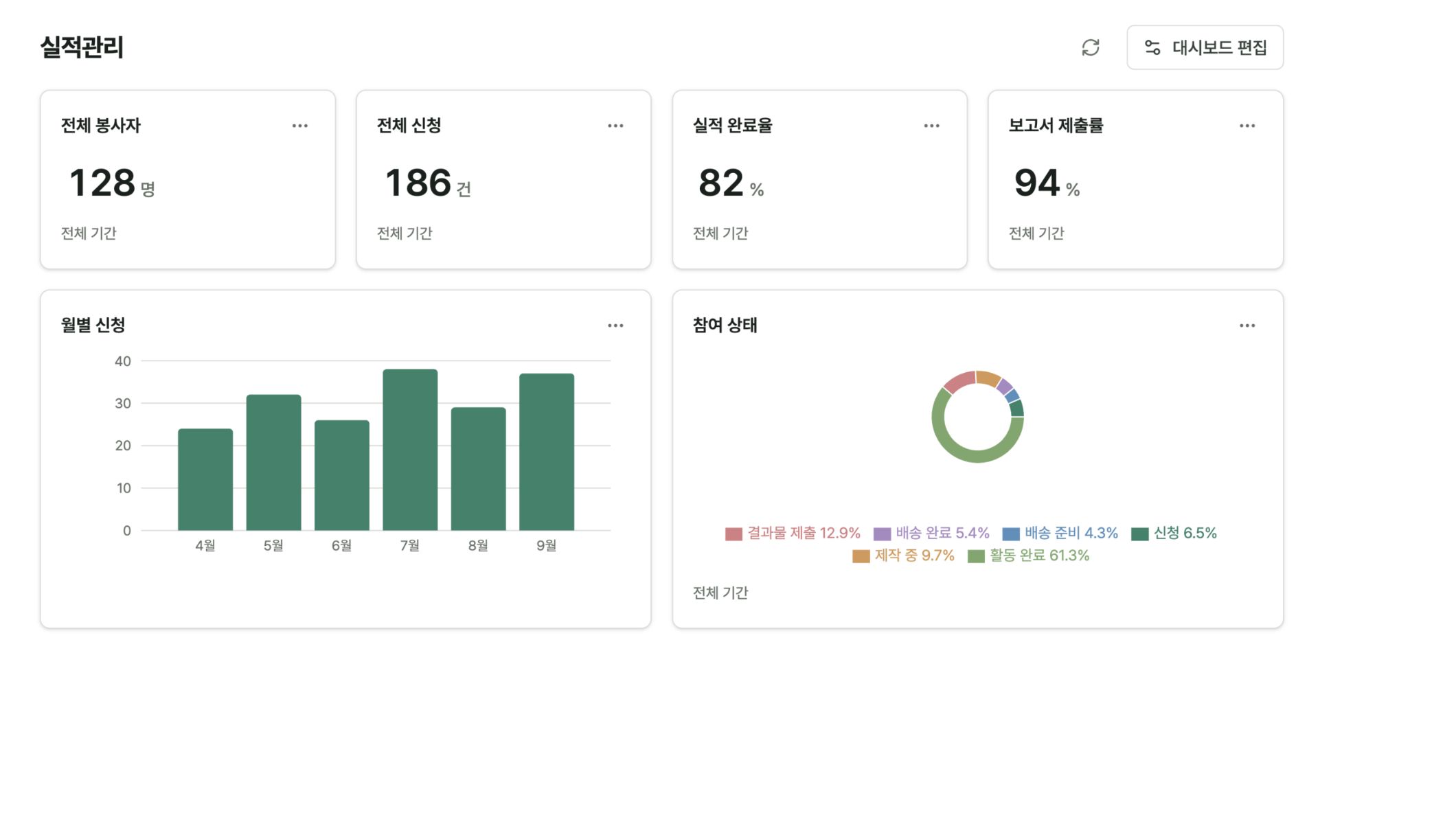The width and height of the screenshot is (1456, 824).
Task: Open more options on 보고서 제출률 card
Action: (1247, 126)
